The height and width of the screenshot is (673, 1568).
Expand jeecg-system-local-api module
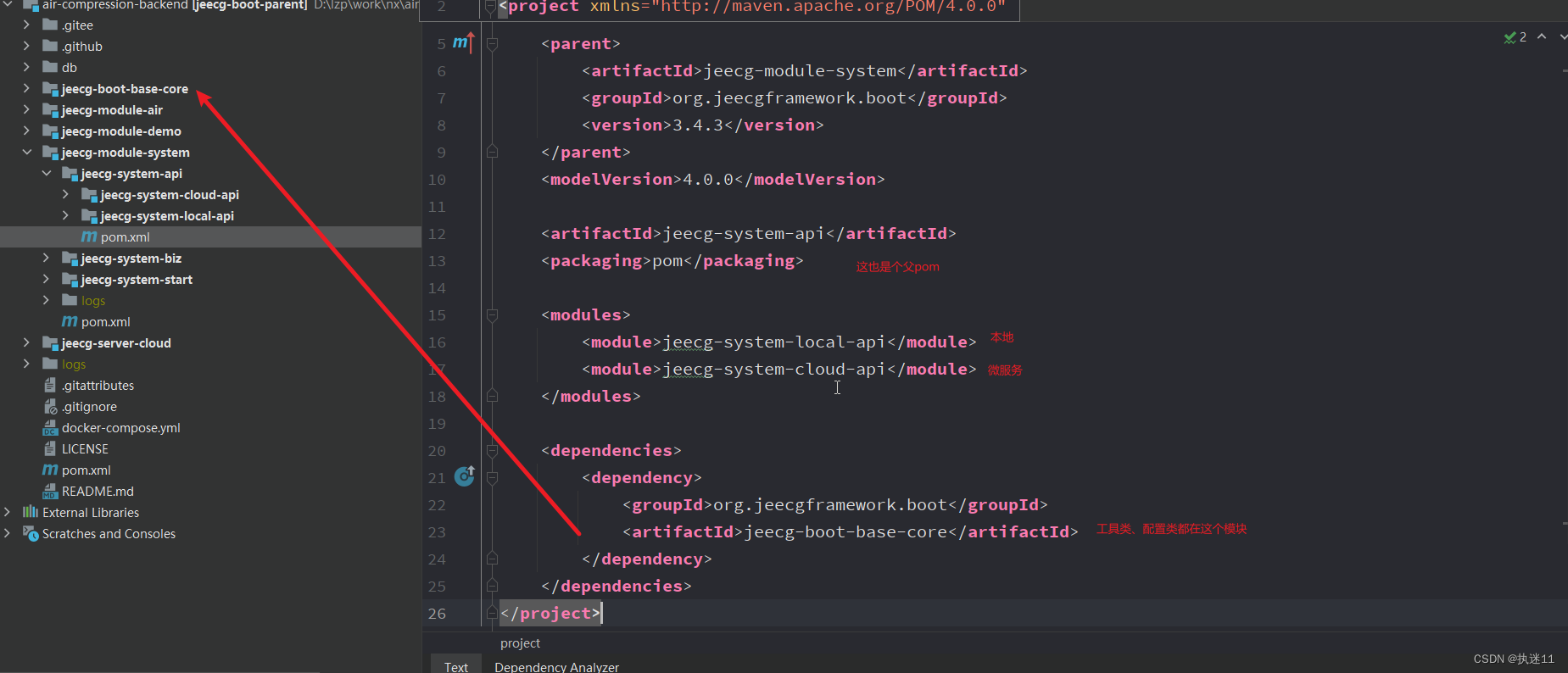65,215
